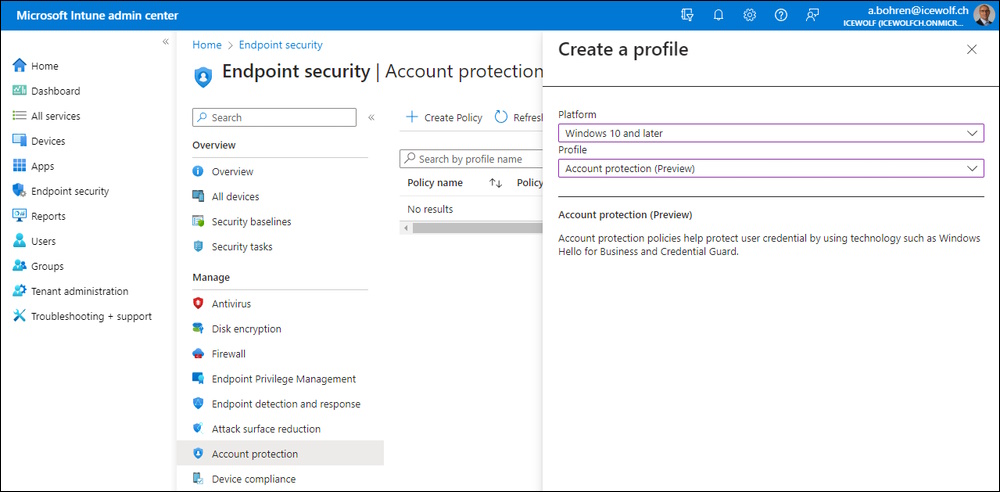Open the notifications bell
The image size is (1000, 492).
pyautogui.click(x=718, y=15)
